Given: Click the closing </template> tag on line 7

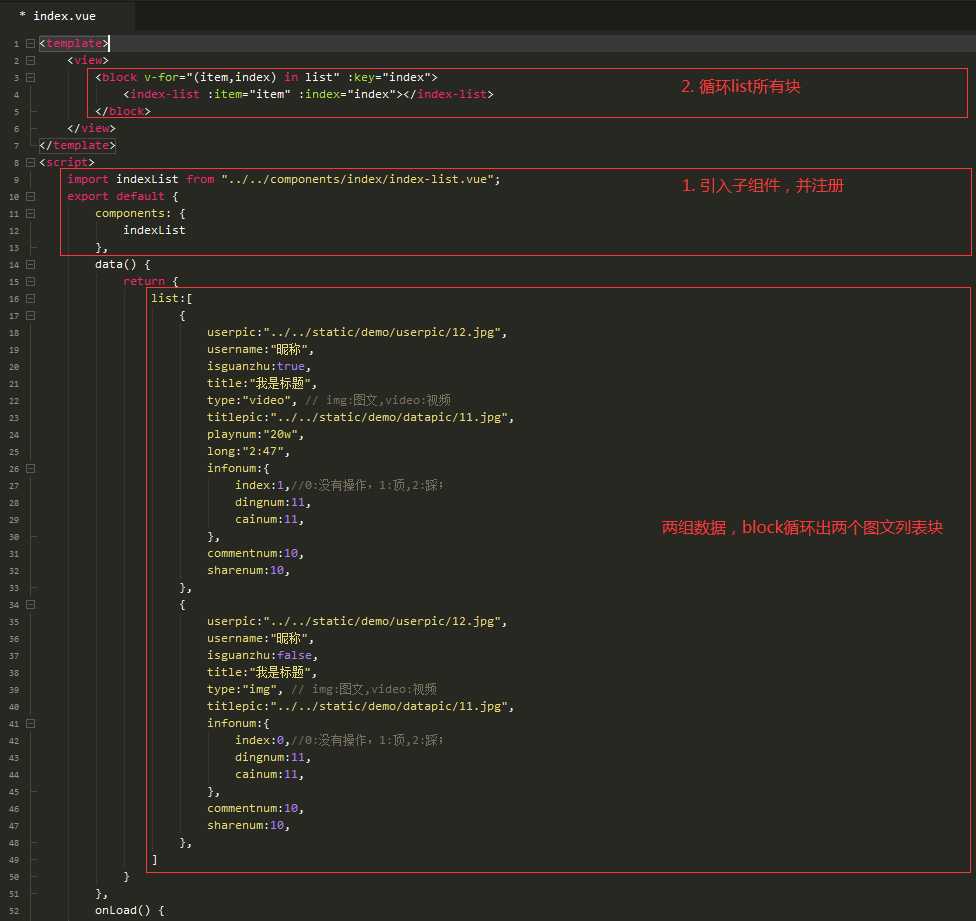Looking at the screenshot, I should [x=77, y=145].
